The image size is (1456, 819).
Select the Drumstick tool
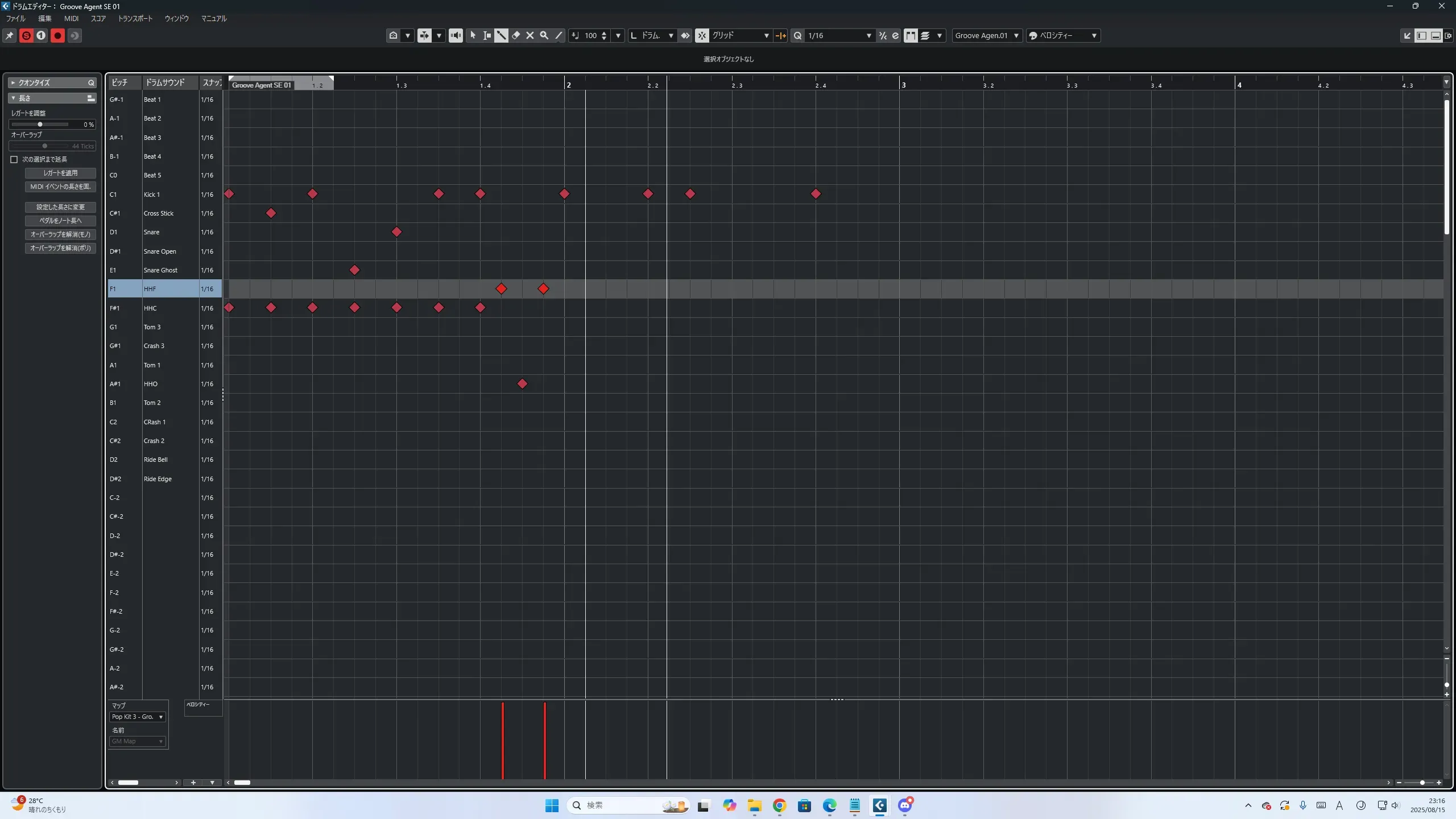501,35
